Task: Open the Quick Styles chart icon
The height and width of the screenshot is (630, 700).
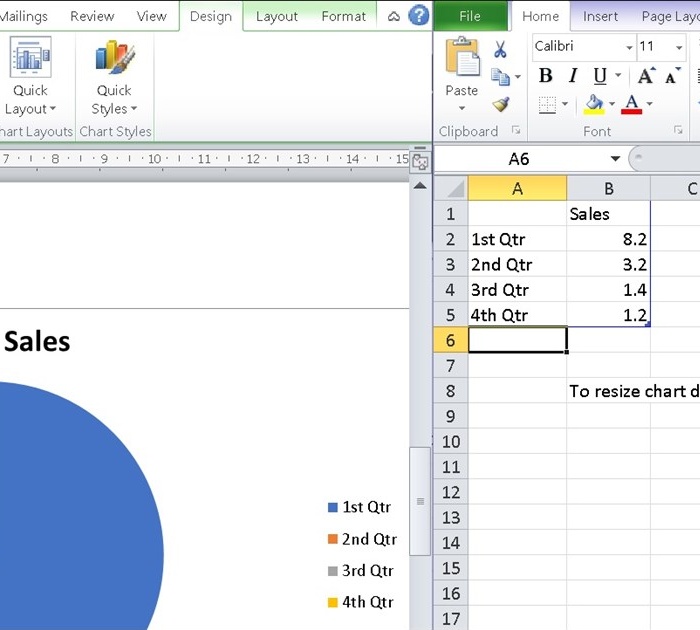Action: (114, 58)
